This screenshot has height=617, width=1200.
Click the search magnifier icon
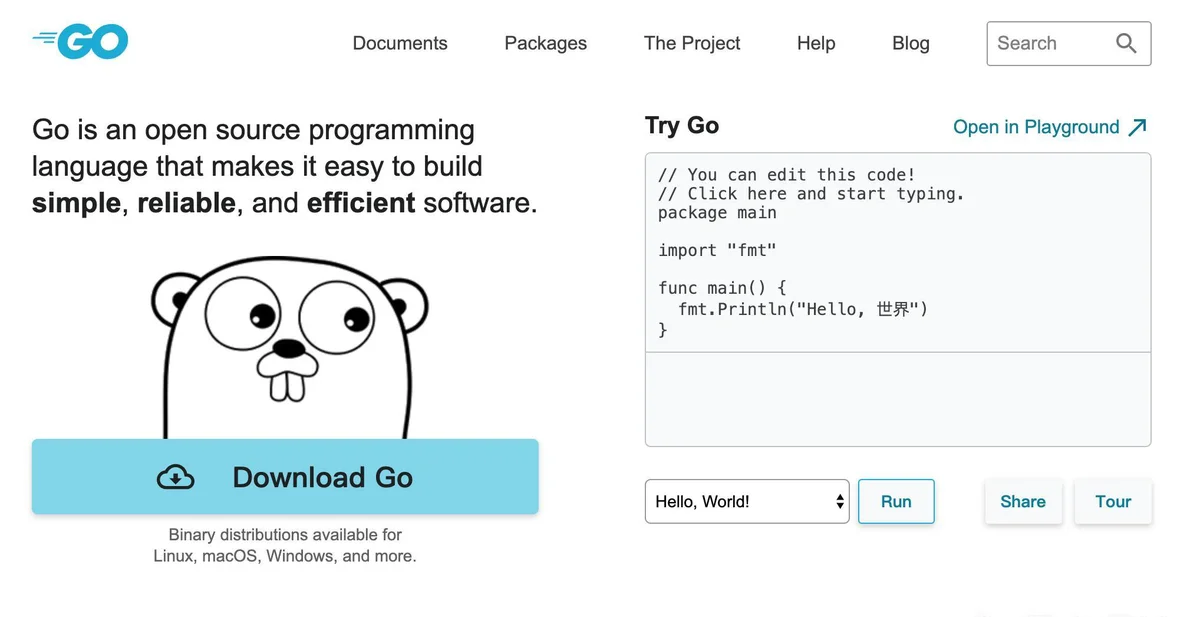pyautogui.click(x=1126, y=43)
